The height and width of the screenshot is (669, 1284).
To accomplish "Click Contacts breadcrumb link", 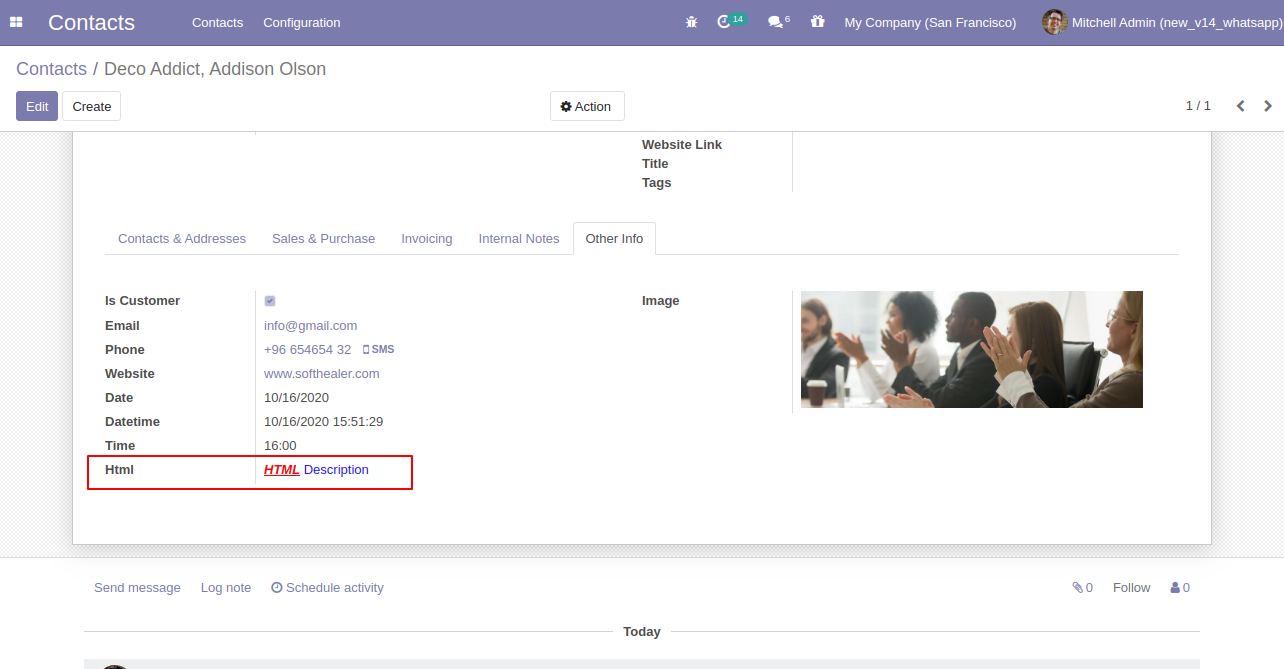I will pos(51,69).
